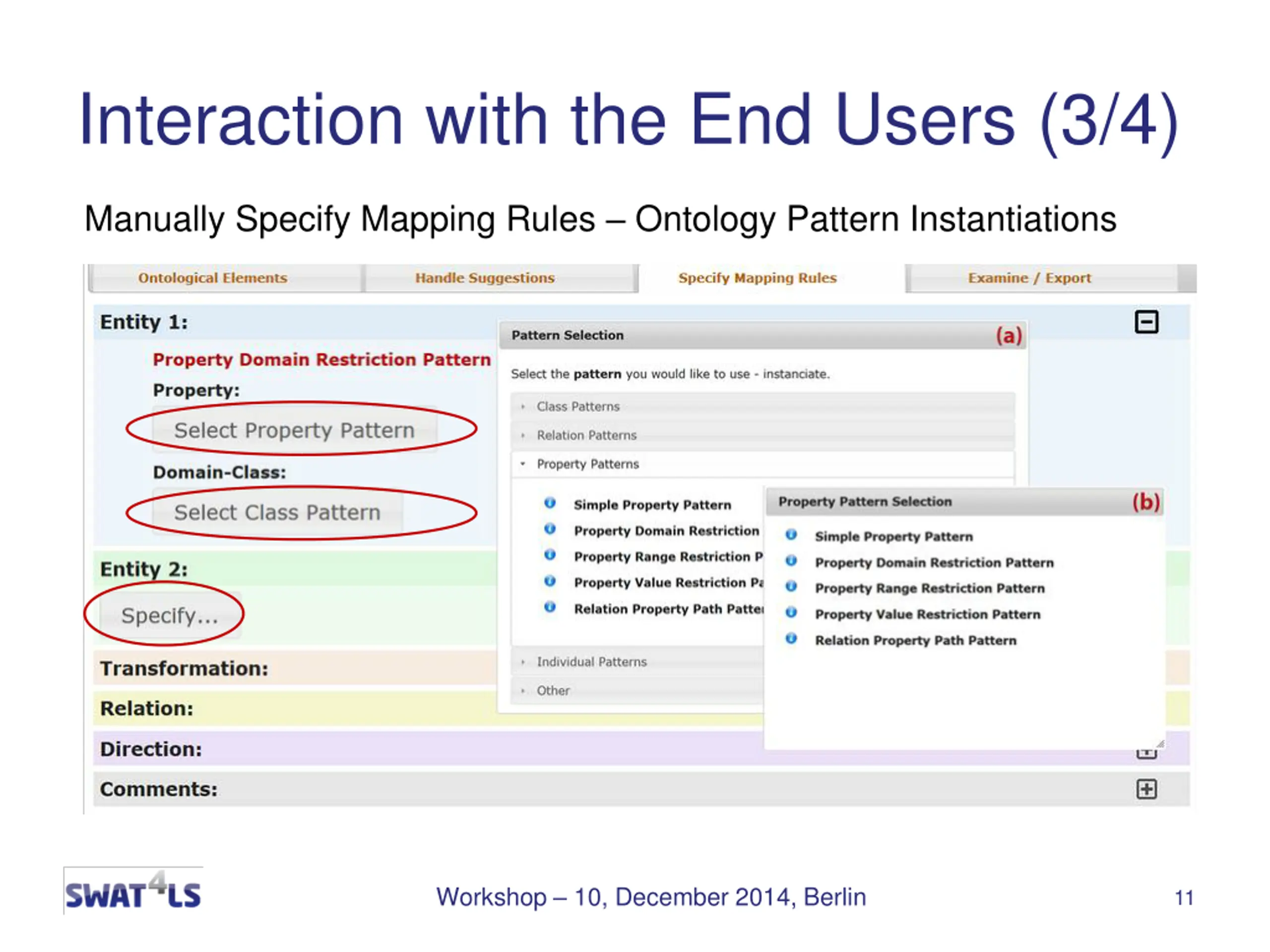Click info icon for Property Domain Restriction Pattern in dialog (b)

point(791,561)
